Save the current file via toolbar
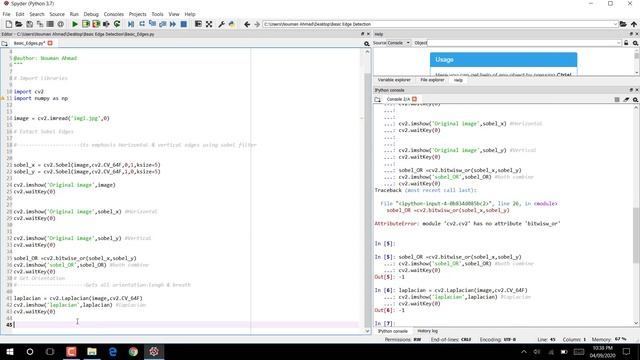Image resolution: width=640 pixels, height=360 pixels. click(x=29, y=24)
